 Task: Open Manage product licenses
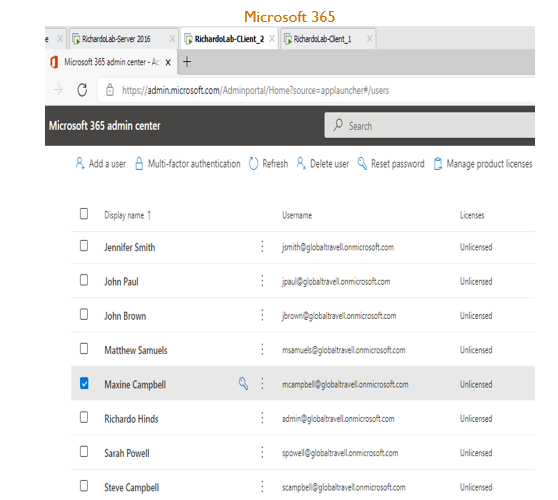tap(483, 164)
